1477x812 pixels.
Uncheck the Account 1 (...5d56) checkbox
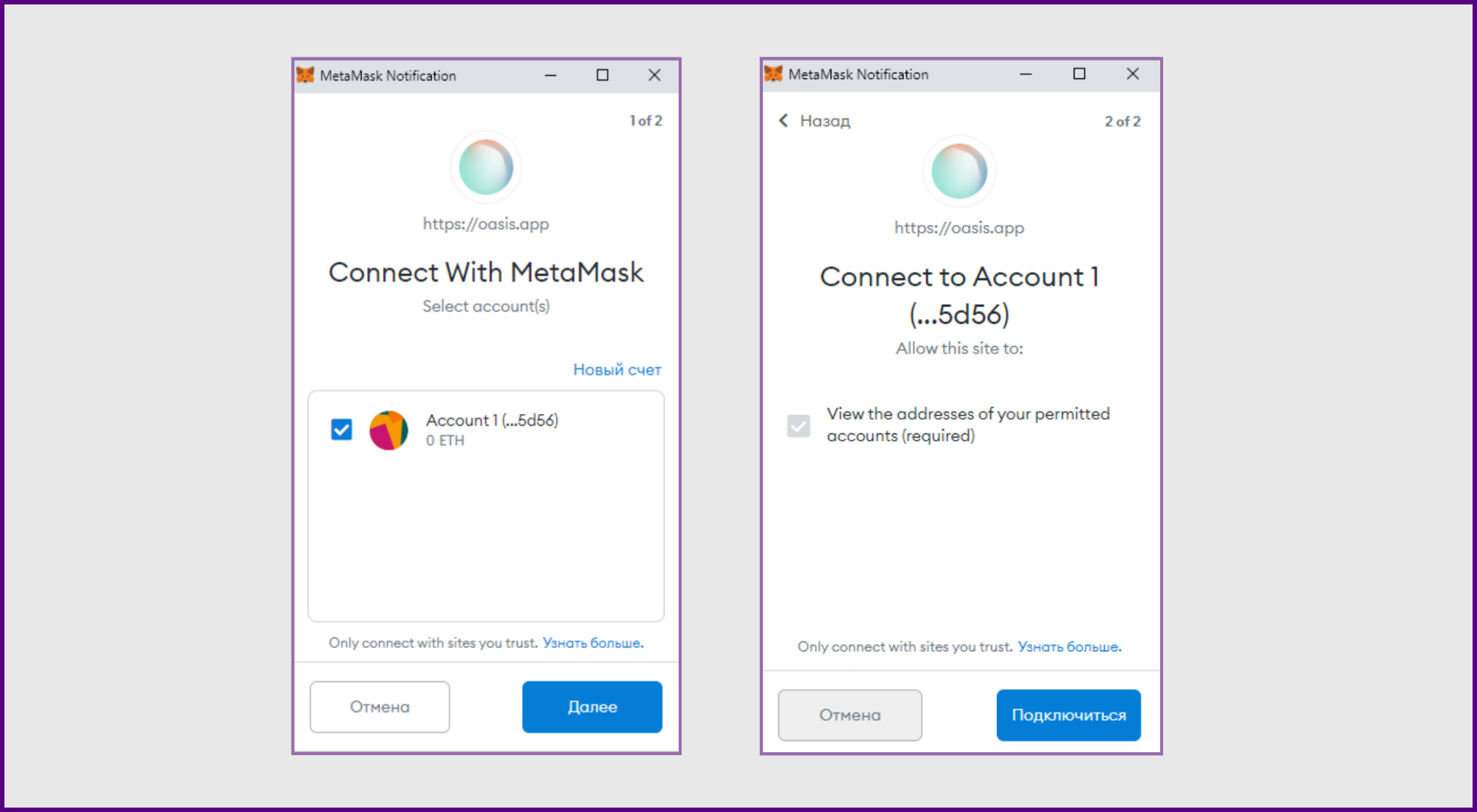(341, 429)
